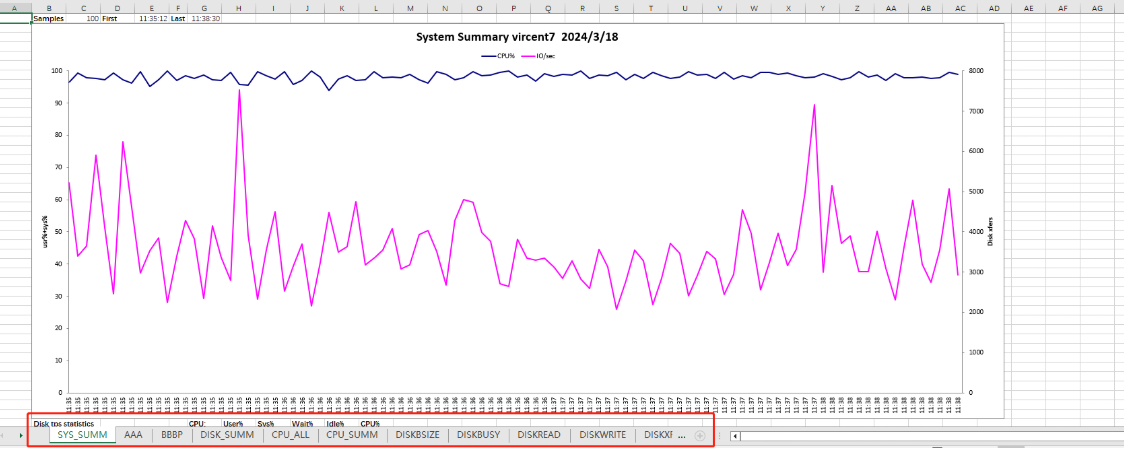
Task: Open the DISK_SUMM worksheet tab
Action: point(226,435)
